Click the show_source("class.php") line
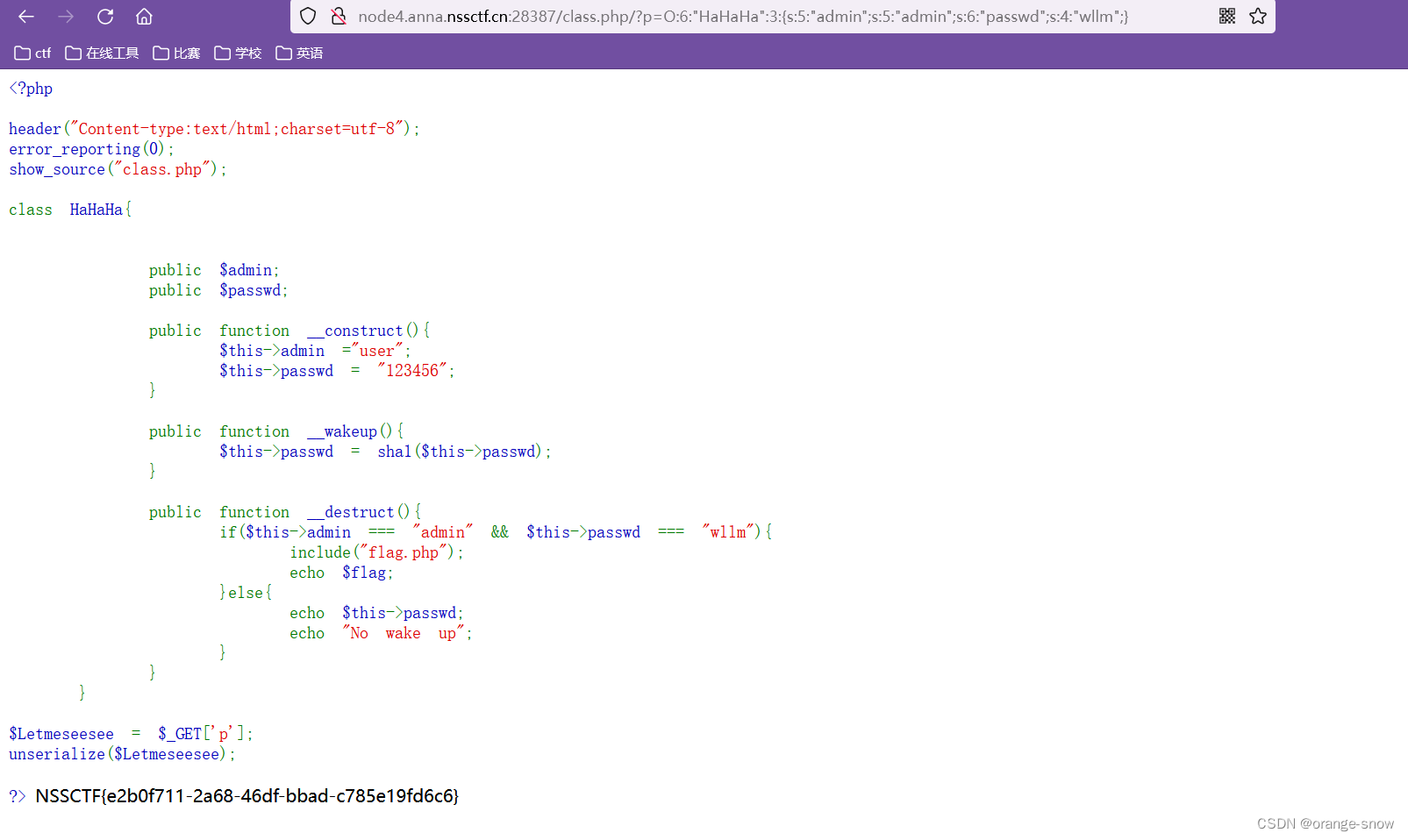Image resolution: width=1408 pixels, height=840 pixels. point(118,169)
